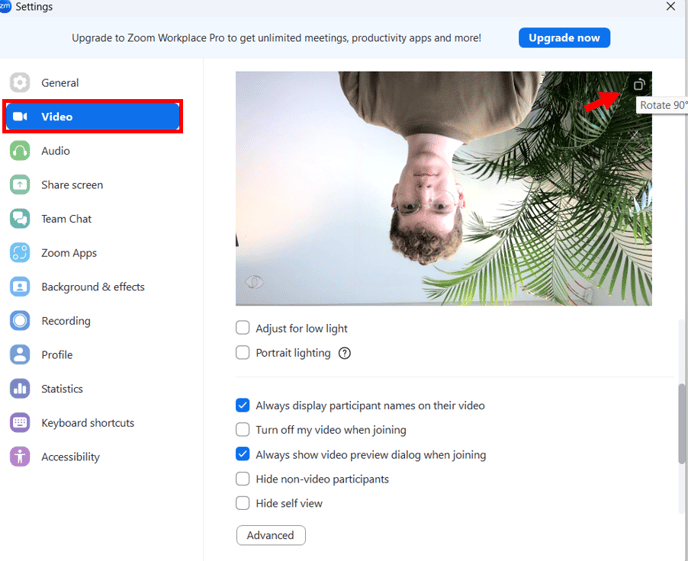Viewport: 688px width, 561px height.
Task: Click the Accessibility icon in sidebar
Action: point(20,457)
